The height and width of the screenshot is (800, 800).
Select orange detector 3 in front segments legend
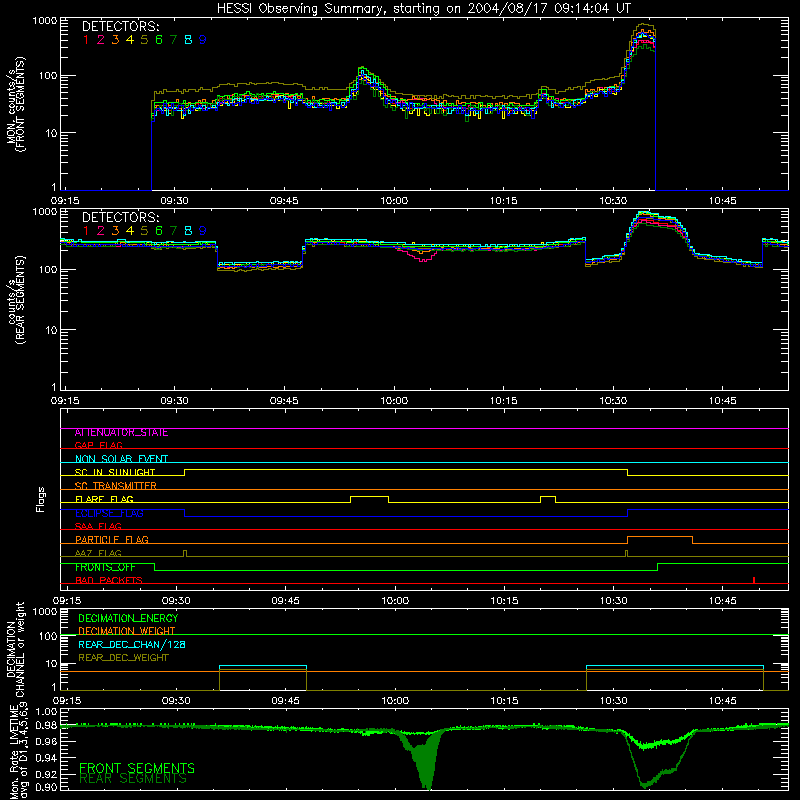pos(115,40)
